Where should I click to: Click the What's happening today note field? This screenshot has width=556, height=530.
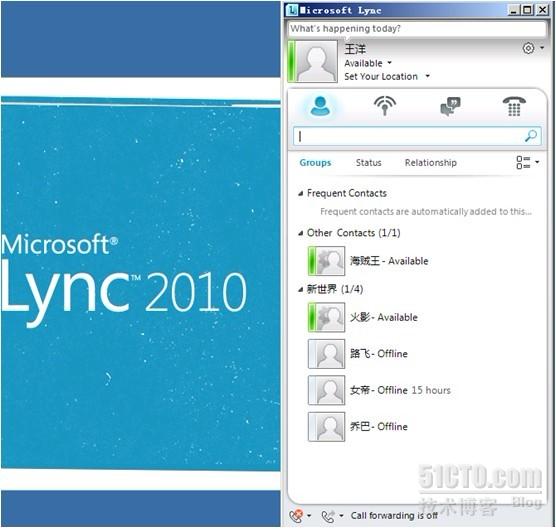click(417, 29)
